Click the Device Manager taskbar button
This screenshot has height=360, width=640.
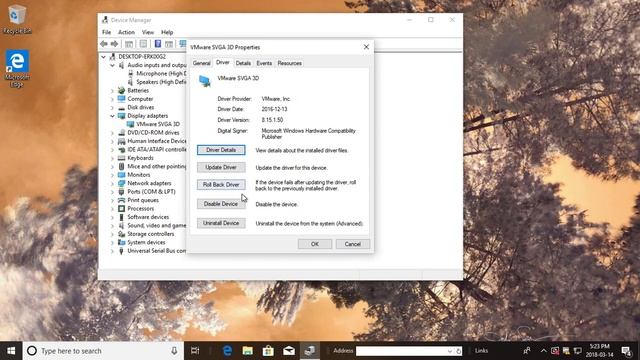[x=310, y=351]
